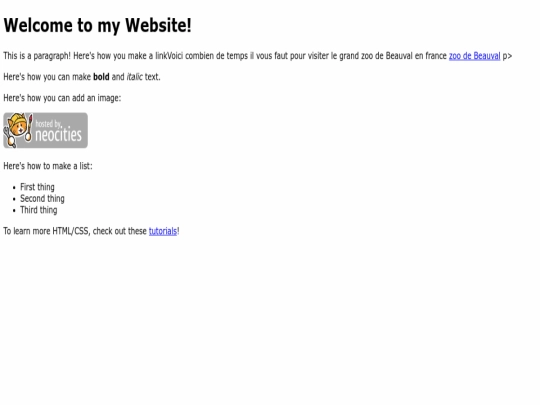
Task: Click the Welcome to my Website heading
Action: click(x=97, y=25)
